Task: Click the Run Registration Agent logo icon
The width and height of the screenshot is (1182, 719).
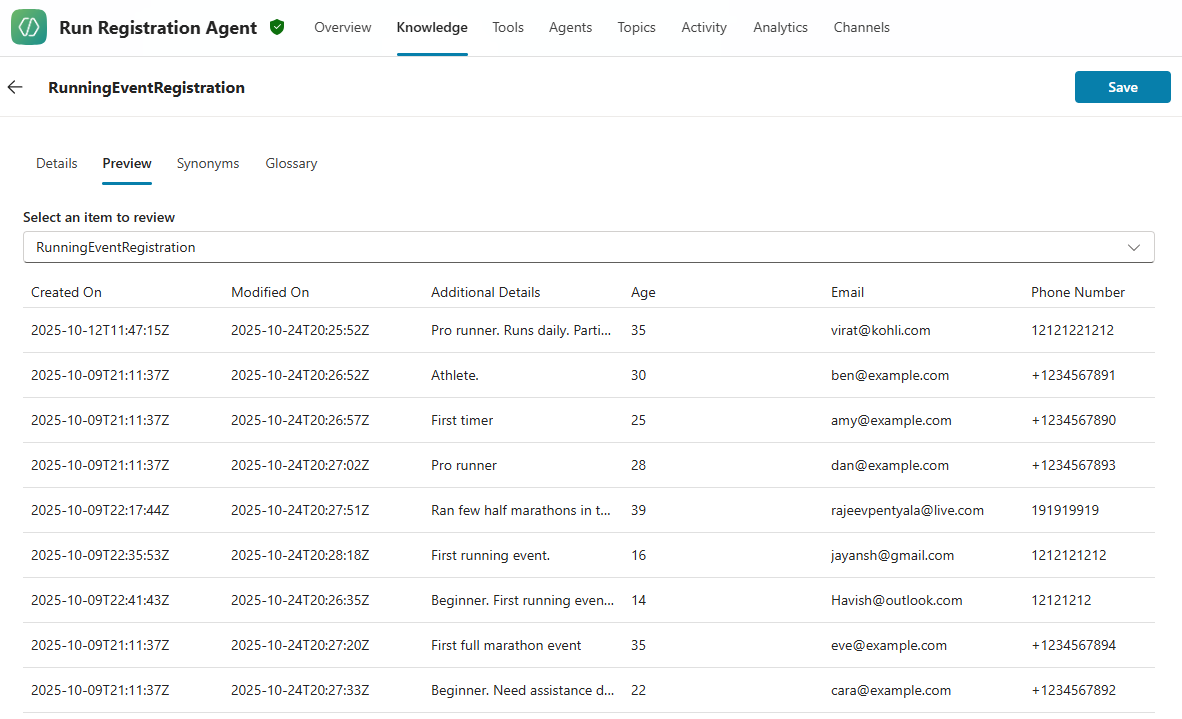Action: (29, 28)
